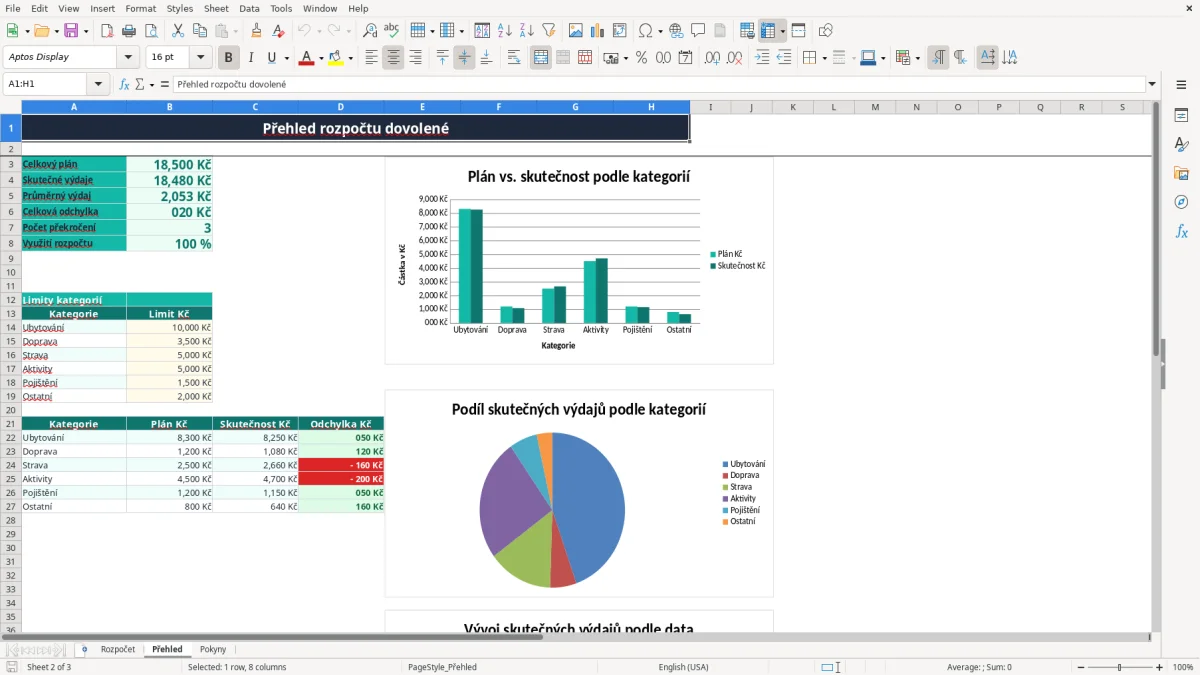Format cell as percent

point(642,58)
